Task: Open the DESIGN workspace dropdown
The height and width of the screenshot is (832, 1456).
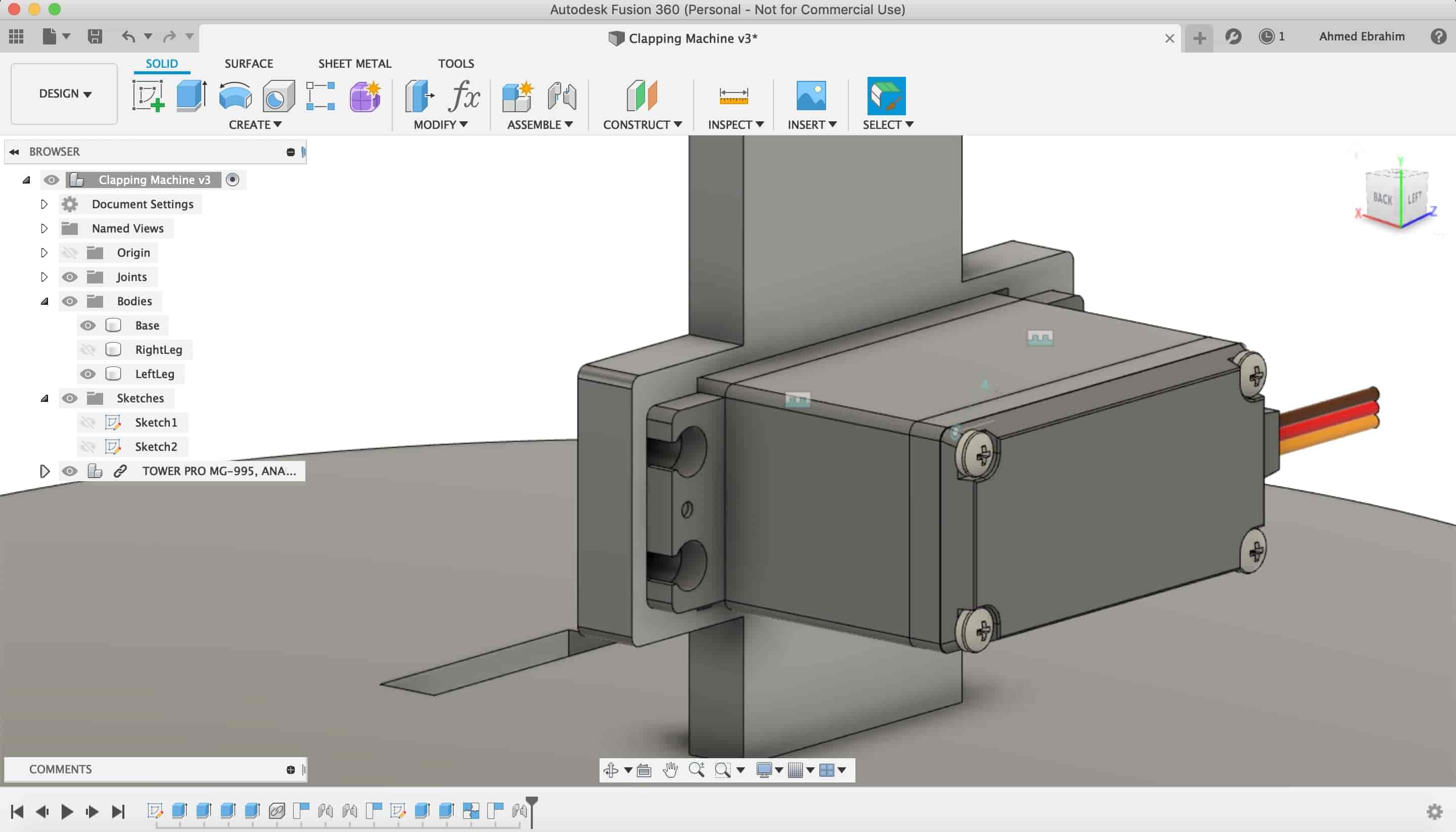Action: coord(64,94)
